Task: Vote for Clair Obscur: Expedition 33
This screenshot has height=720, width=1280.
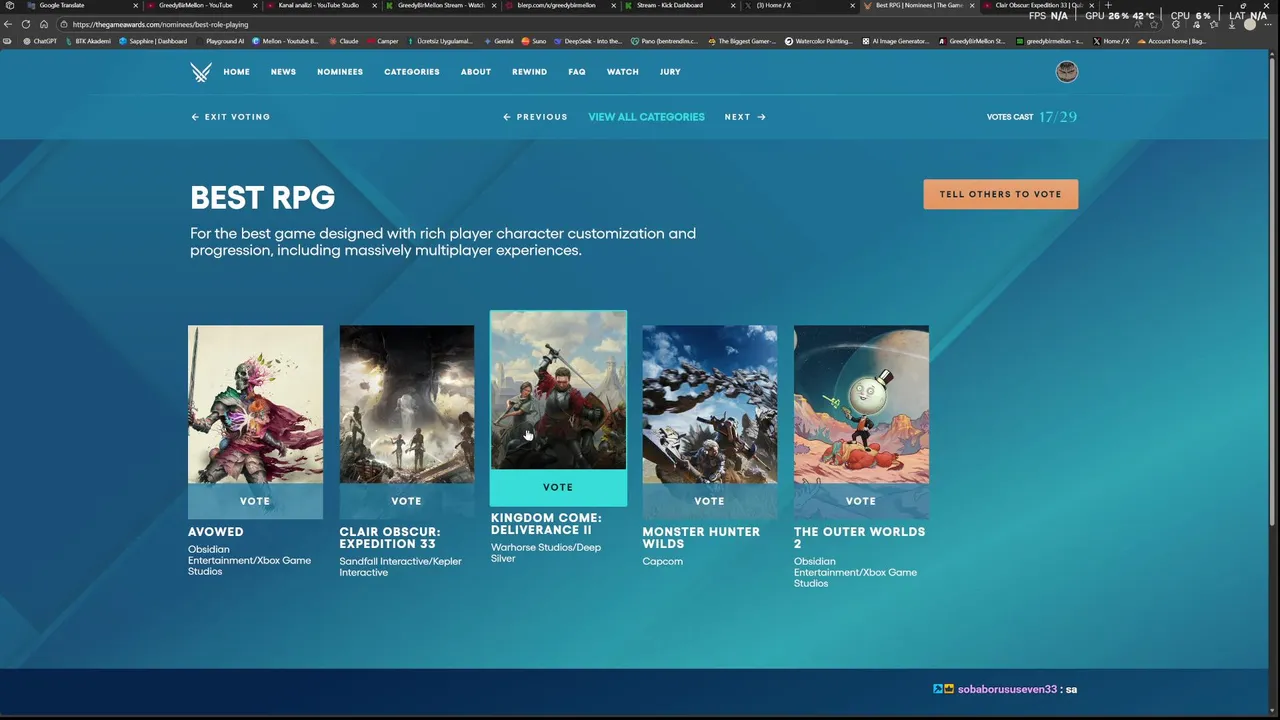Action: 406,501
